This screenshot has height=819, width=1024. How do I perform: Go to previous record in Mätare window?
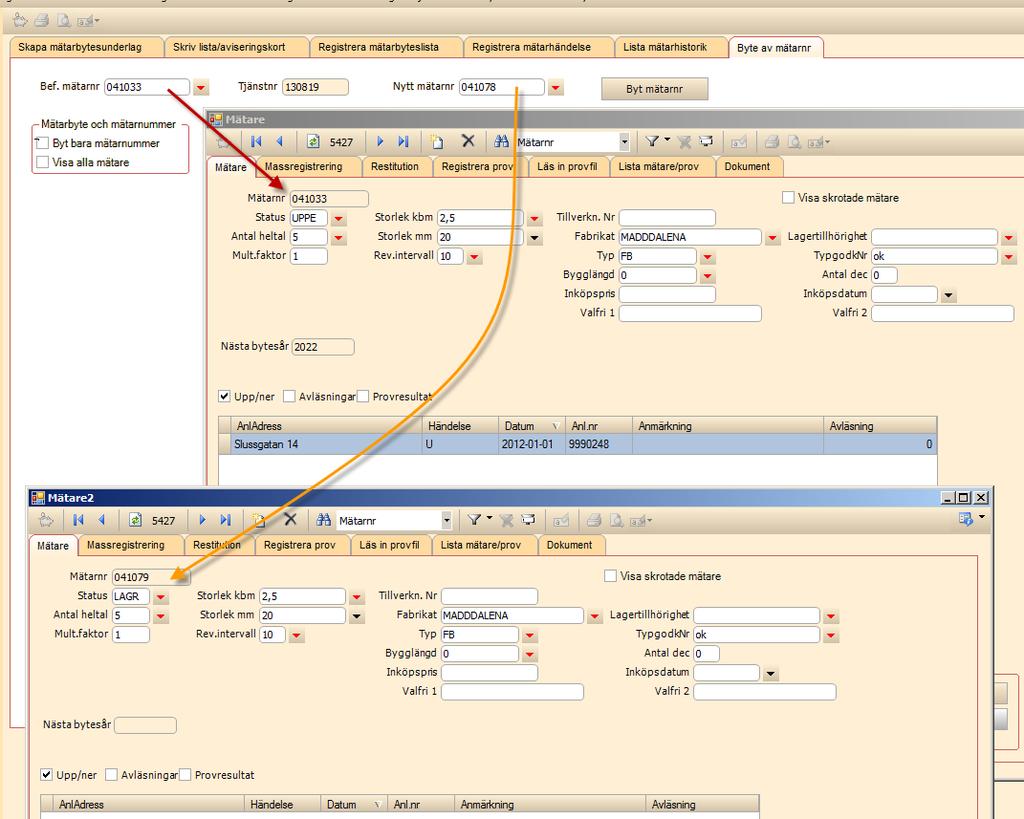[280, 141]
